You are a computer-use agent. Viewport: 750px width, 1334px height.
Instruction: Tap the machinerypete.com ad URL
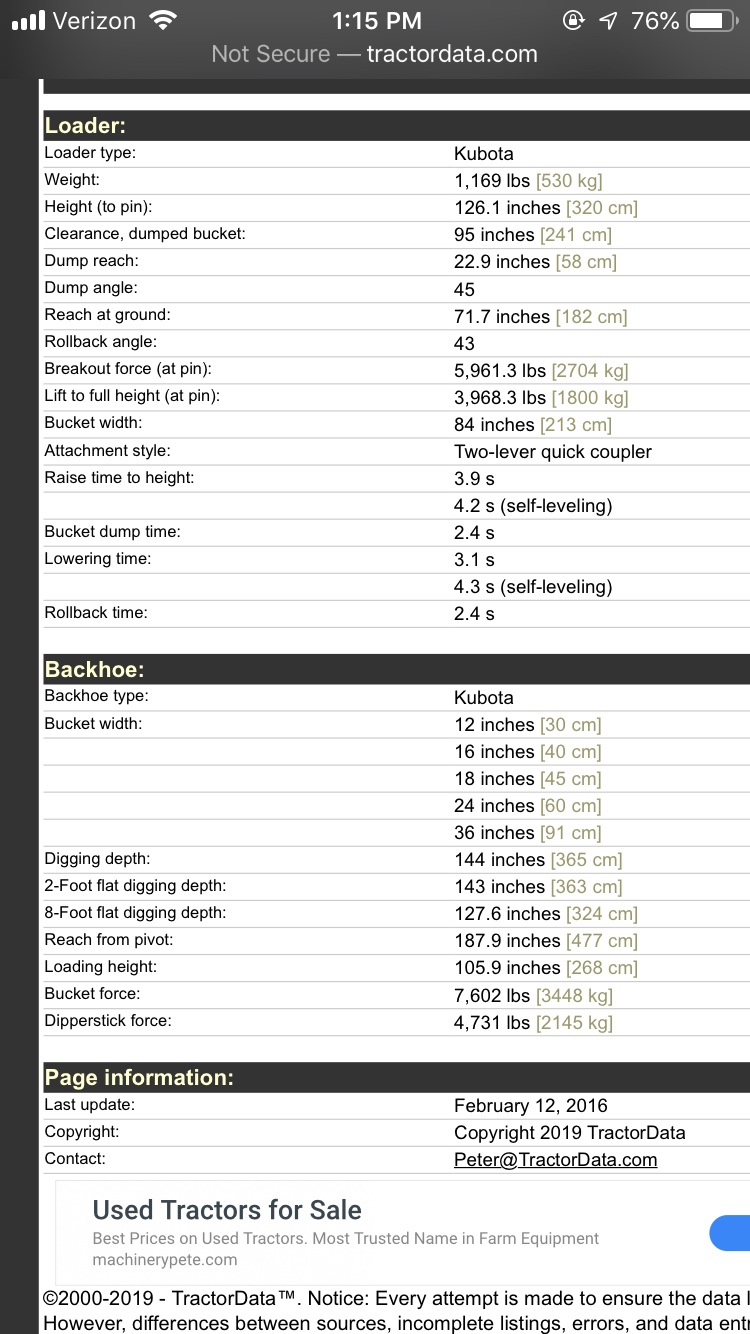pos(165,1259)
